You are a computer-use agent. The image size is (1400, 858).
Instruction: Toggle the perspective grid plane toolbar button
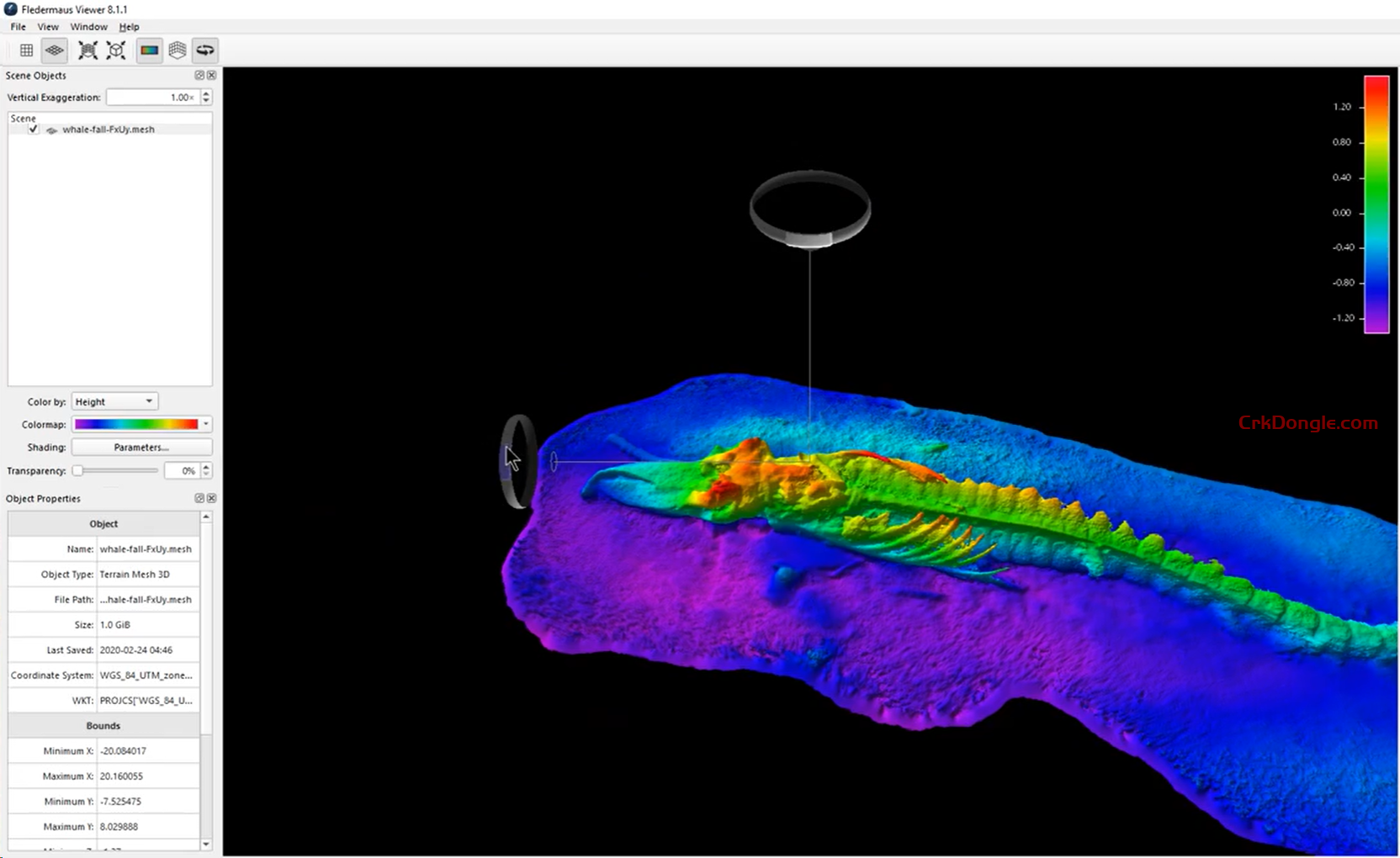(55, 50)
